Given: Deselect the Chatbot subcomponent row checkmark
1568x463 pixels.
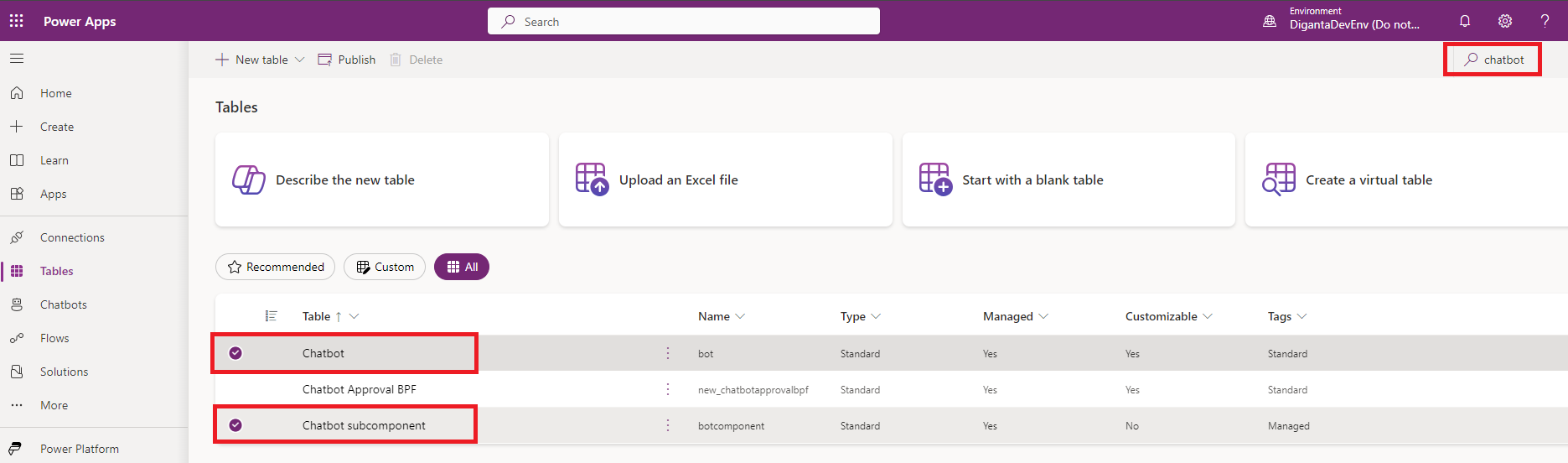Looking at the screenshot, I should click(x=235, y=425).
